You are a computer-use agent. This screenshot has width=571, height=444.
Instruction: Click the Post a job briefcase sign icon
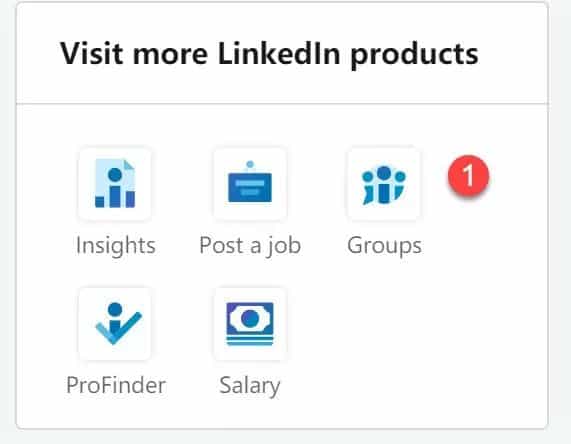[x=250, y=184]
